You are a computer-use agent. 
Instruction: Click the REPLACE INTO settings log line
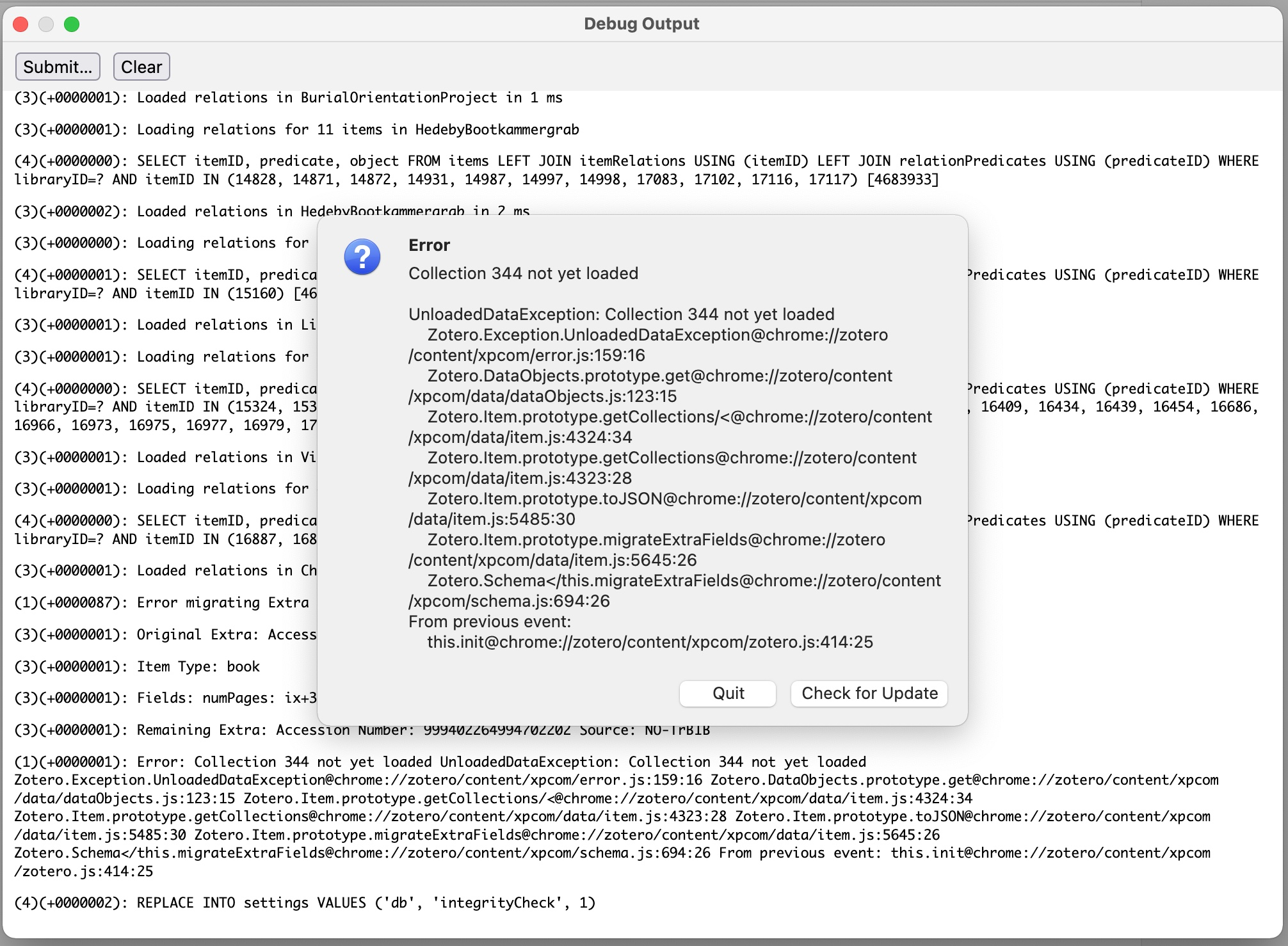coord(305,902)
